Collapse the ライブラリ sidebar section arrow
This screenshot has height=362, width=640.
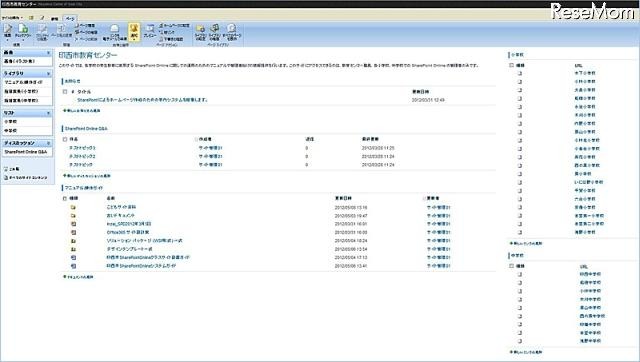pos(48,74)
